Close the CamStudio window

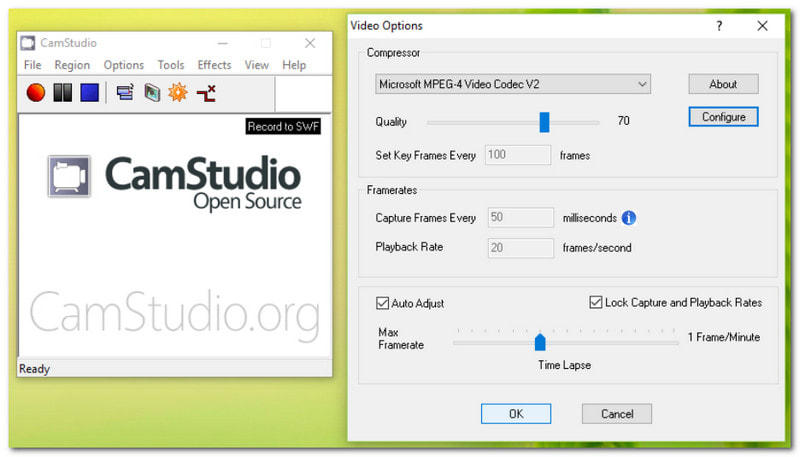tap(310, 43)
